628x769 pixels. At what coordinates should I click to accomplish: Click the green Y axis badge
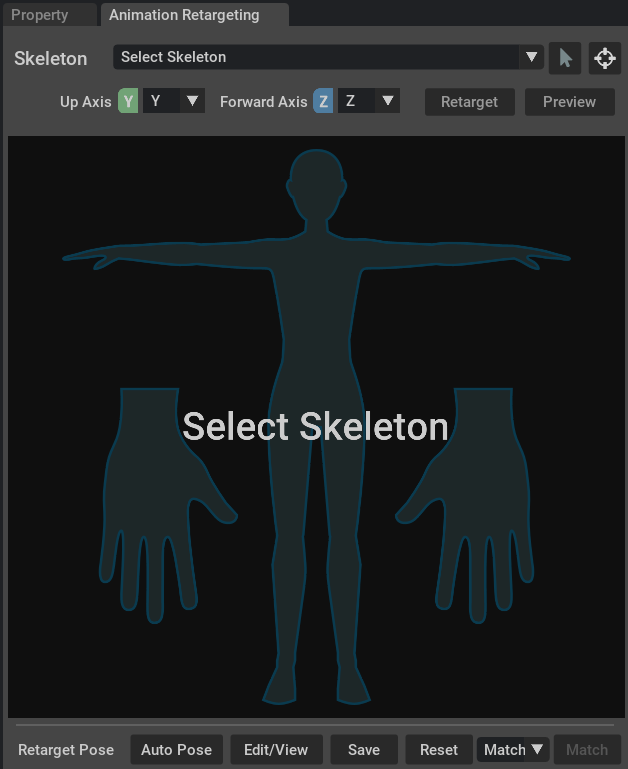click(128, 102)
